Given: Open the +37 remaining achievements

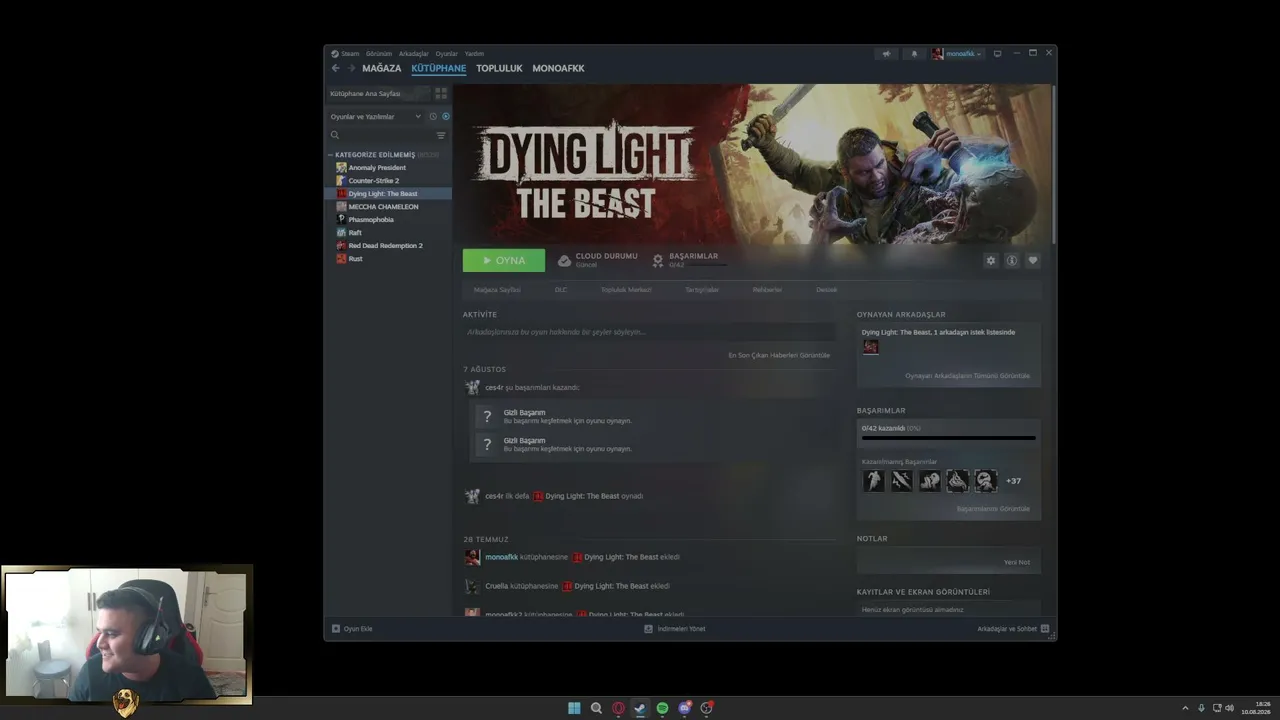Looking at the screenshot, I should point(1013,481).
